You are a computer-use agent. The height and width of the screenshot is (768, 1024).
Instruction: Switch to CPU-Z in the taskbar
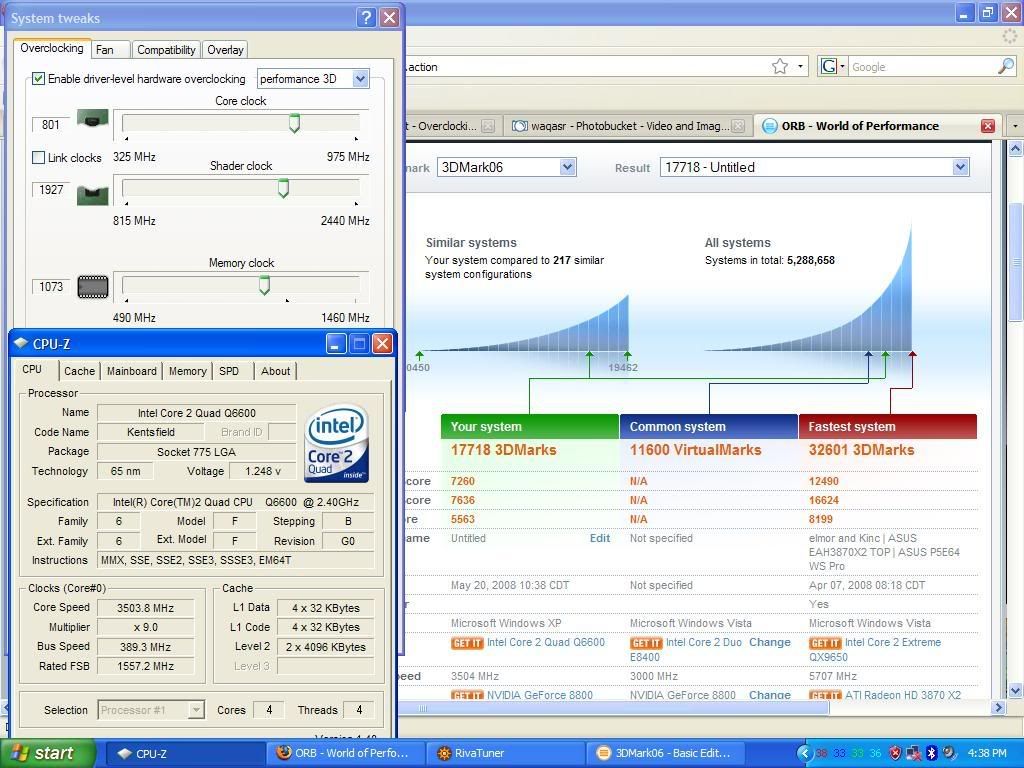tap(185, 754)
